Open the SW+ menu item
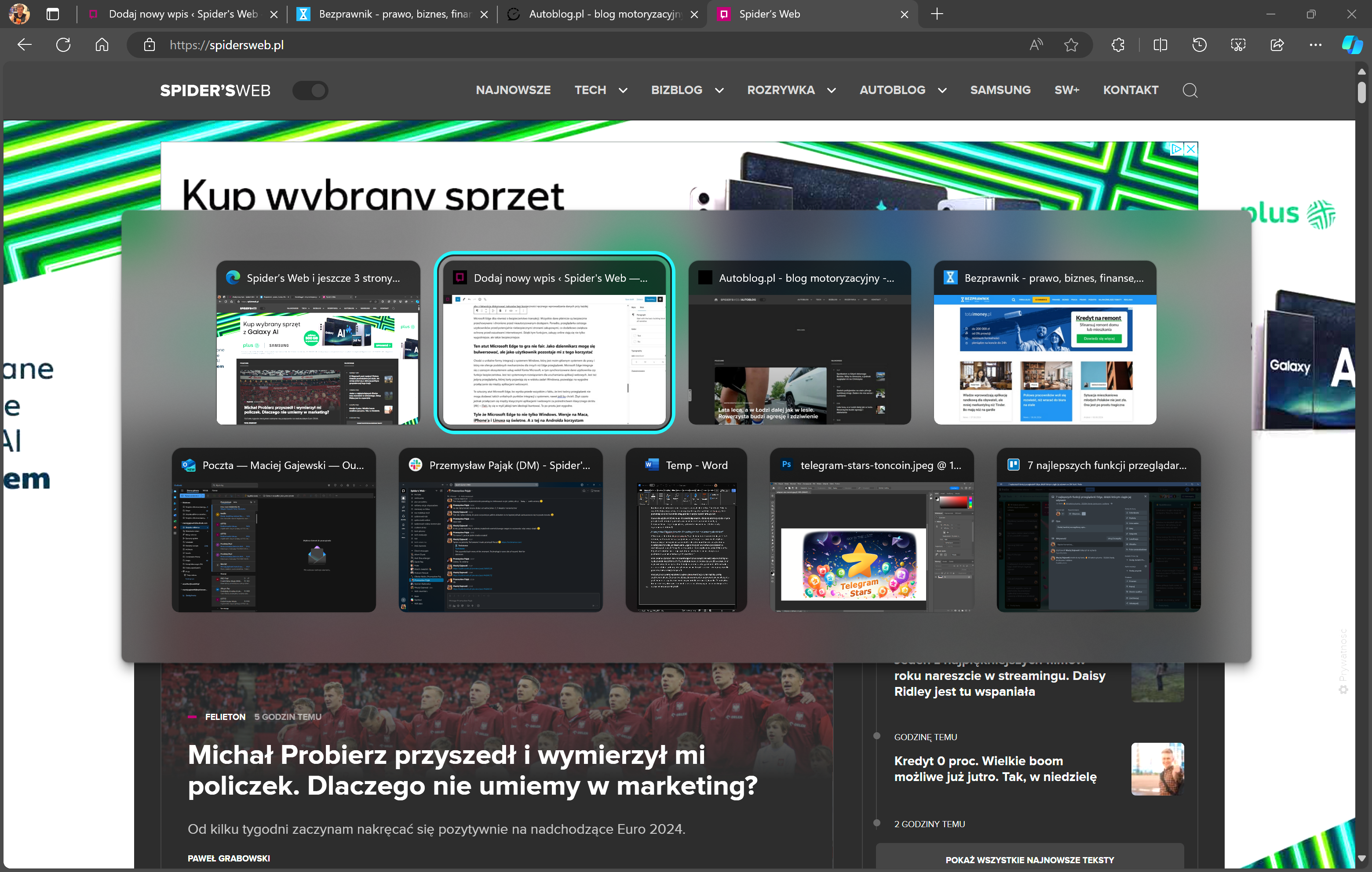 [x=1067, y=90]
